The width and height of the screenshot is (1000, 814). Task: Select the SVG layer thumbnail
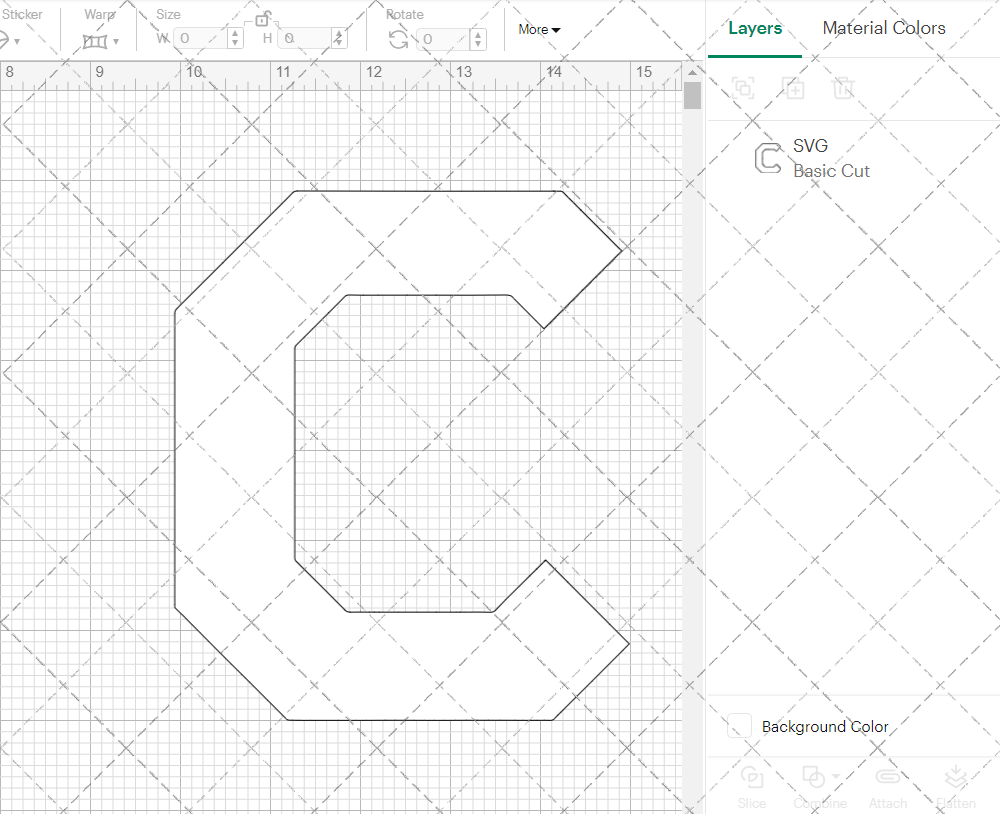click(768, 158)
